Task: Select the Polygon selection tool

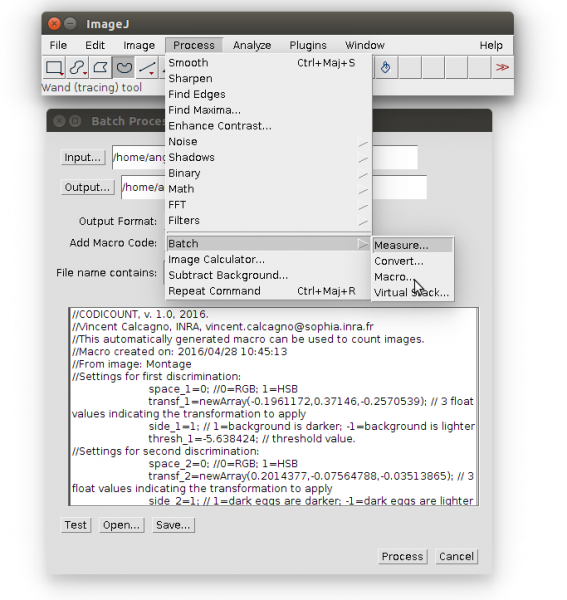Action: [x=101, y=68]
